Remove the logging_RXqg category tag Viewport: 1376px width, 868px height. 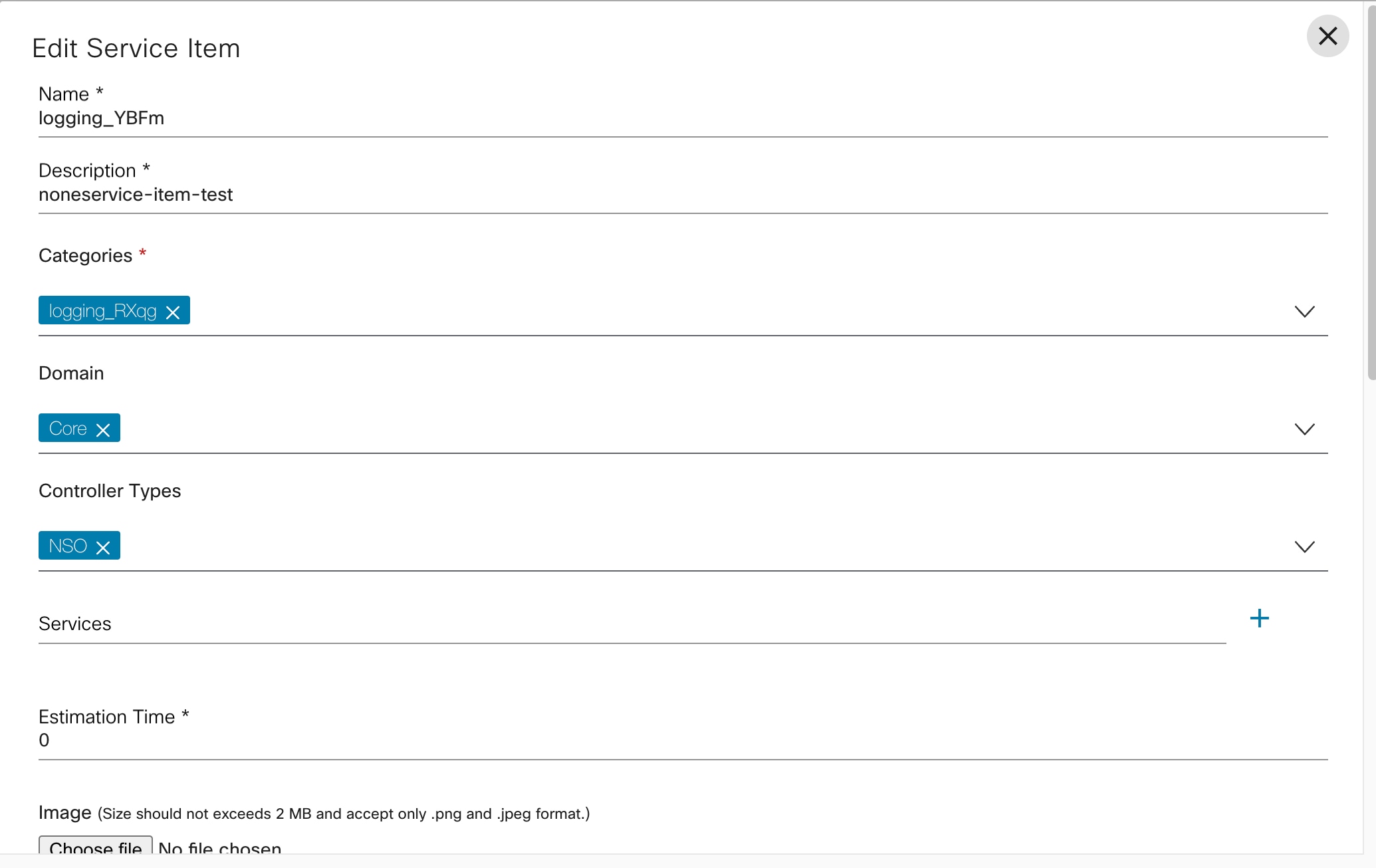click(173, 312)
